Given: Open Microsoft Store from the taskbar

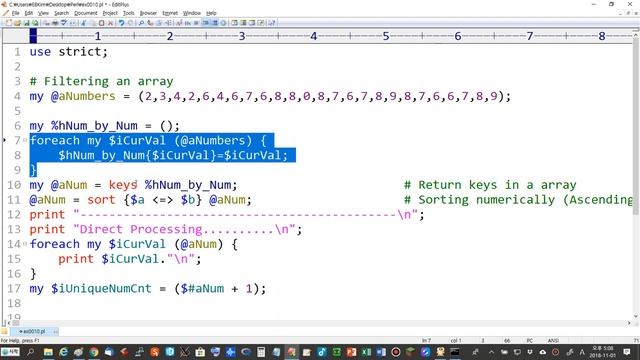Looking at the screenshot, I should click(200, 352).
